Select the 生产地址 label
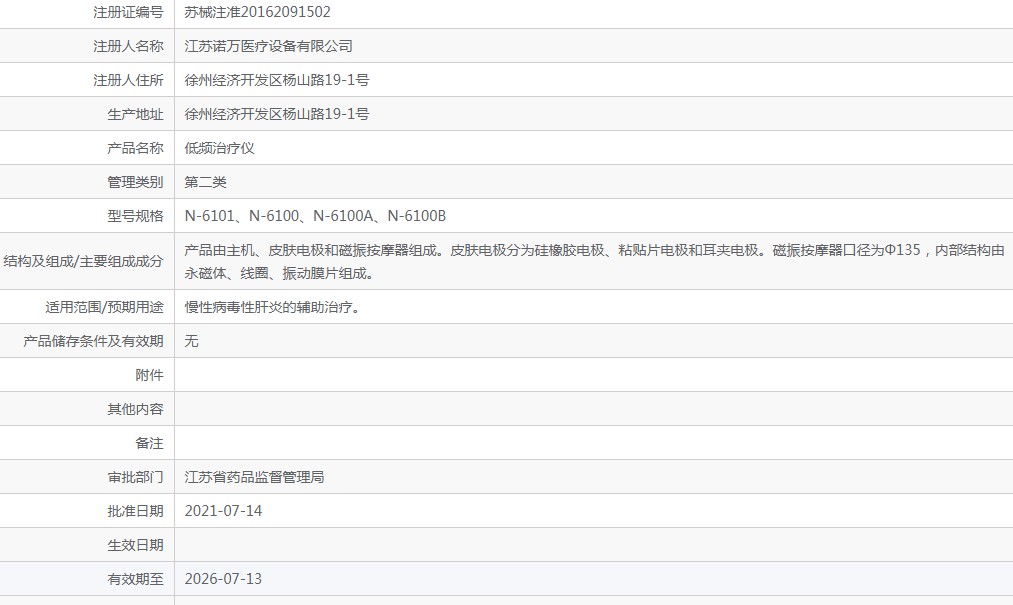 pos(135,114)
